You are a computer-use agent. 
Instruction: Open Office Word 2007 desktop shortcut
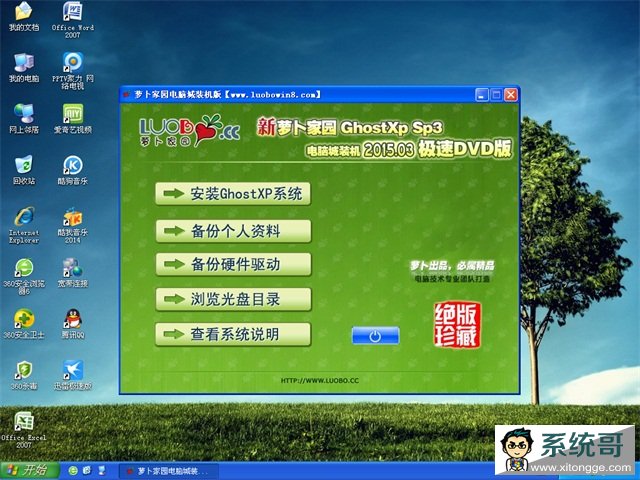[73, 19]
